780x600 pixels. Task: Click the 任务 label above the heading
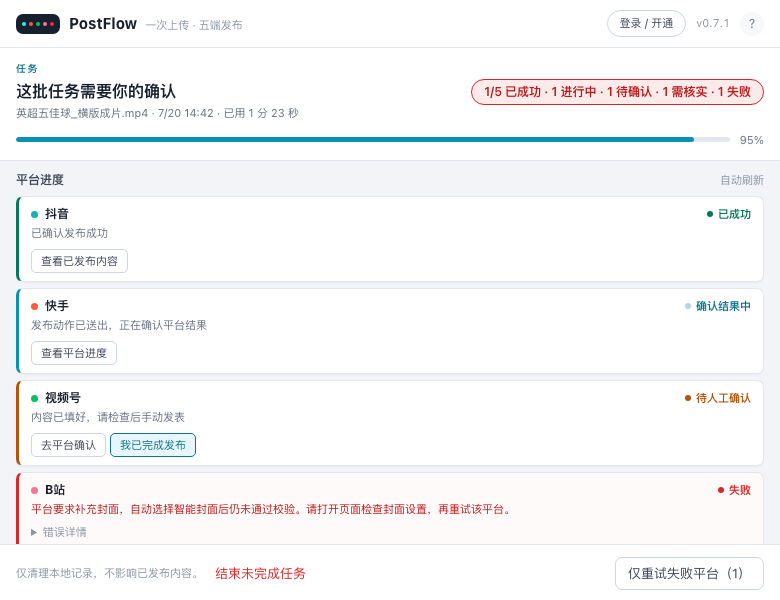(x=27, y=69)
